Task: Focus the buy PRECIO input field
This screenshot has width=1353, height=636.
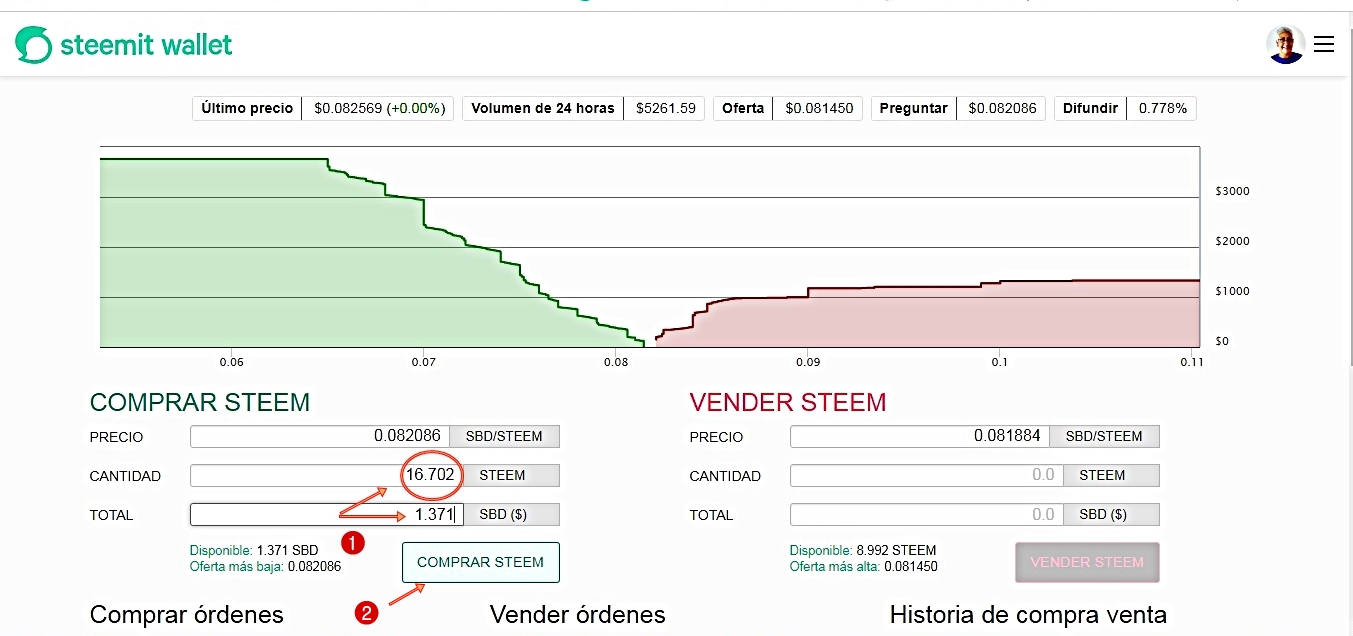Action: (320, 436)
